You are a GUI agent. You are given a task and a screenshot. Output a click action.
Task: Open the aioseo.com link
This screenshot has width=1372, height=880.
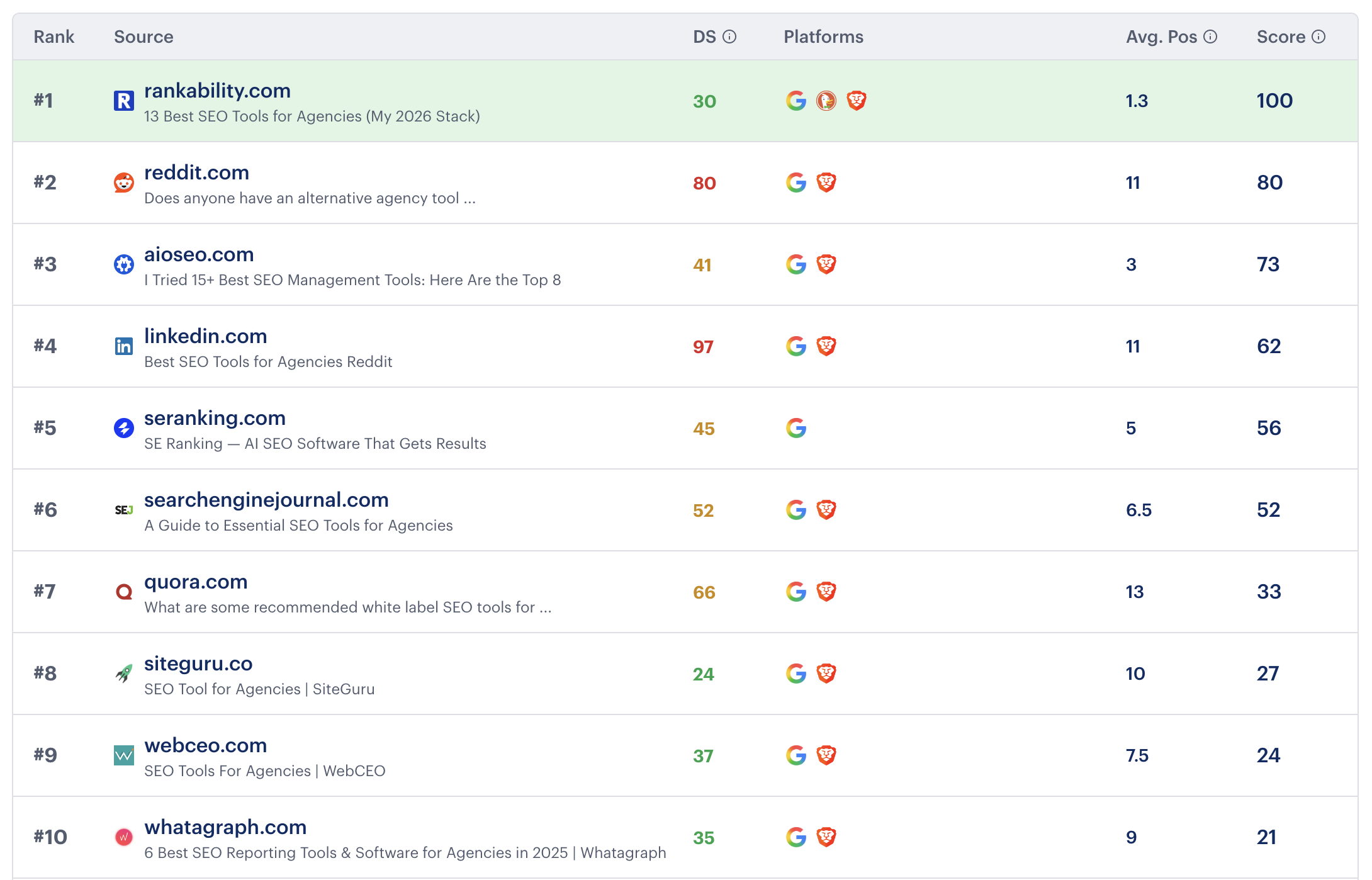pyautogui.click(x=199, y=254)
